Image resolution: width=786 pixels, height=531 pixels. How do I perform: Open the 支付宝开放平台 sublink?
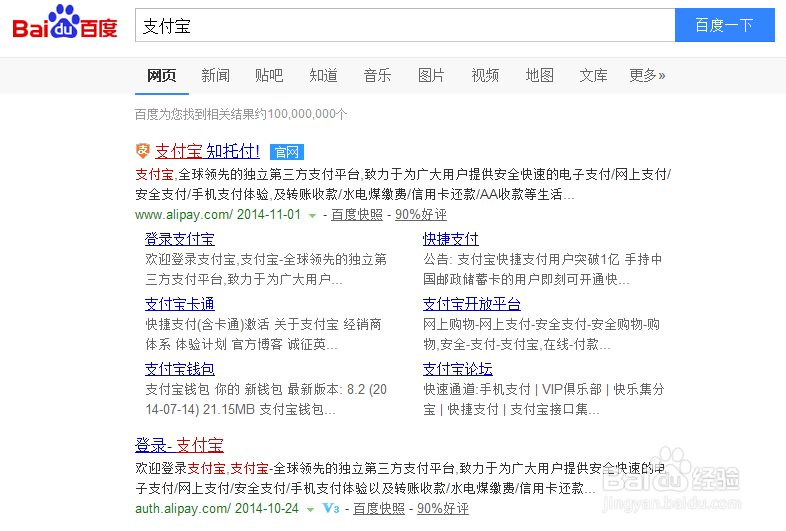[x=472, y=304]
